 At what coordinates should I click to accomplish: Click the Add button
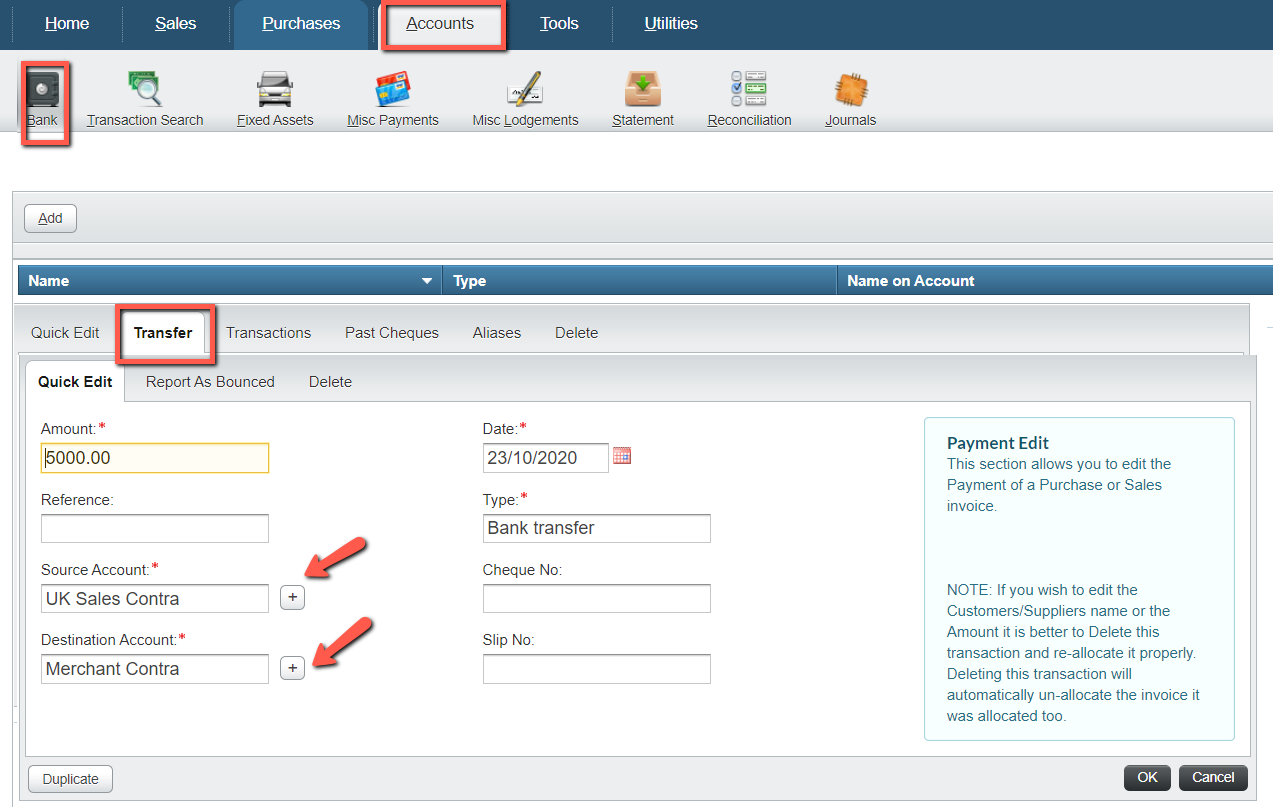pos(50,218)
